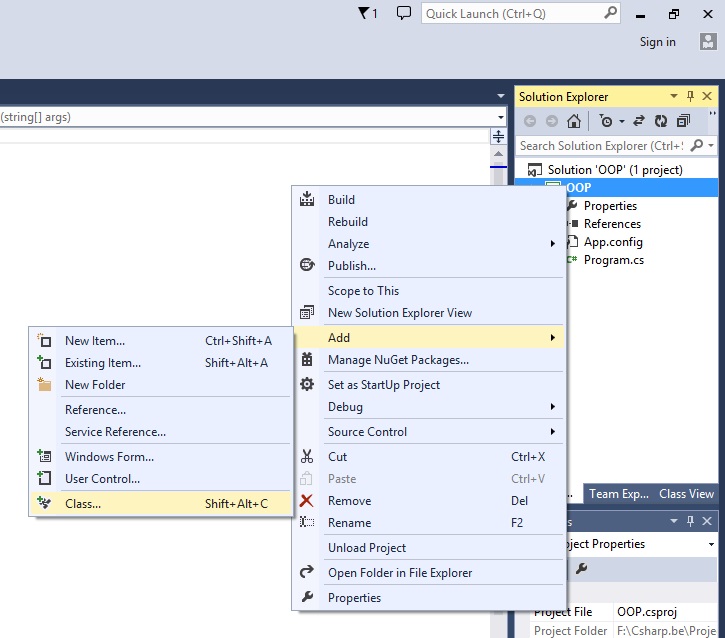Image resolution: width=725 pixels, height=638 pixels.
Task: Click the editor scrollbar up arrow
Action: coord(498,154)
